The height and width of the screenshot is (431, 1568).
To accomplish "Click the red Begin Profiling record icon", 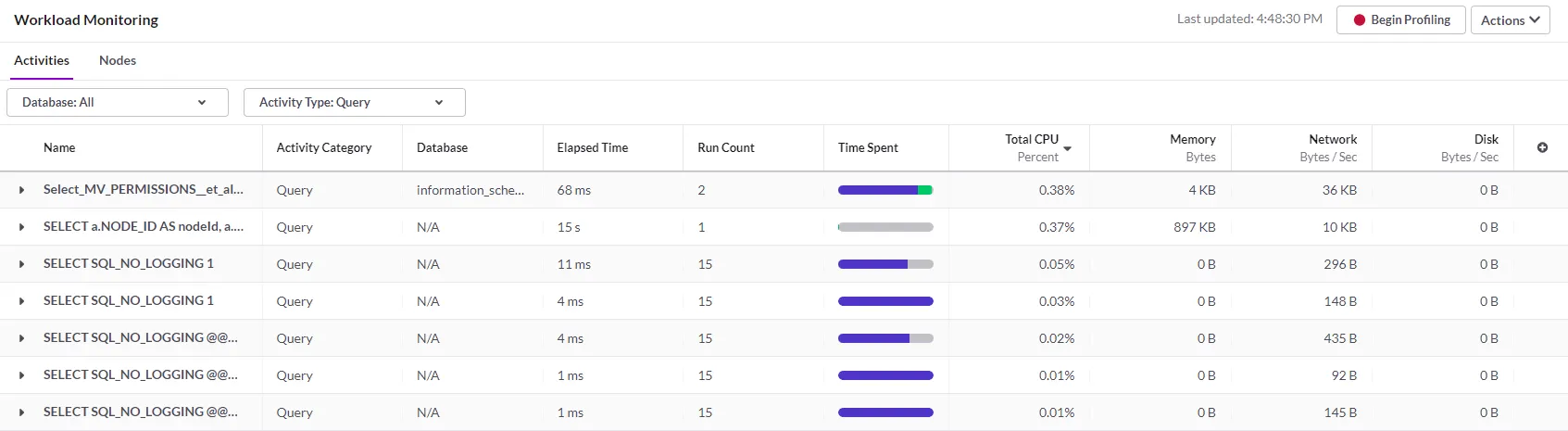I will coord(1360,20).
